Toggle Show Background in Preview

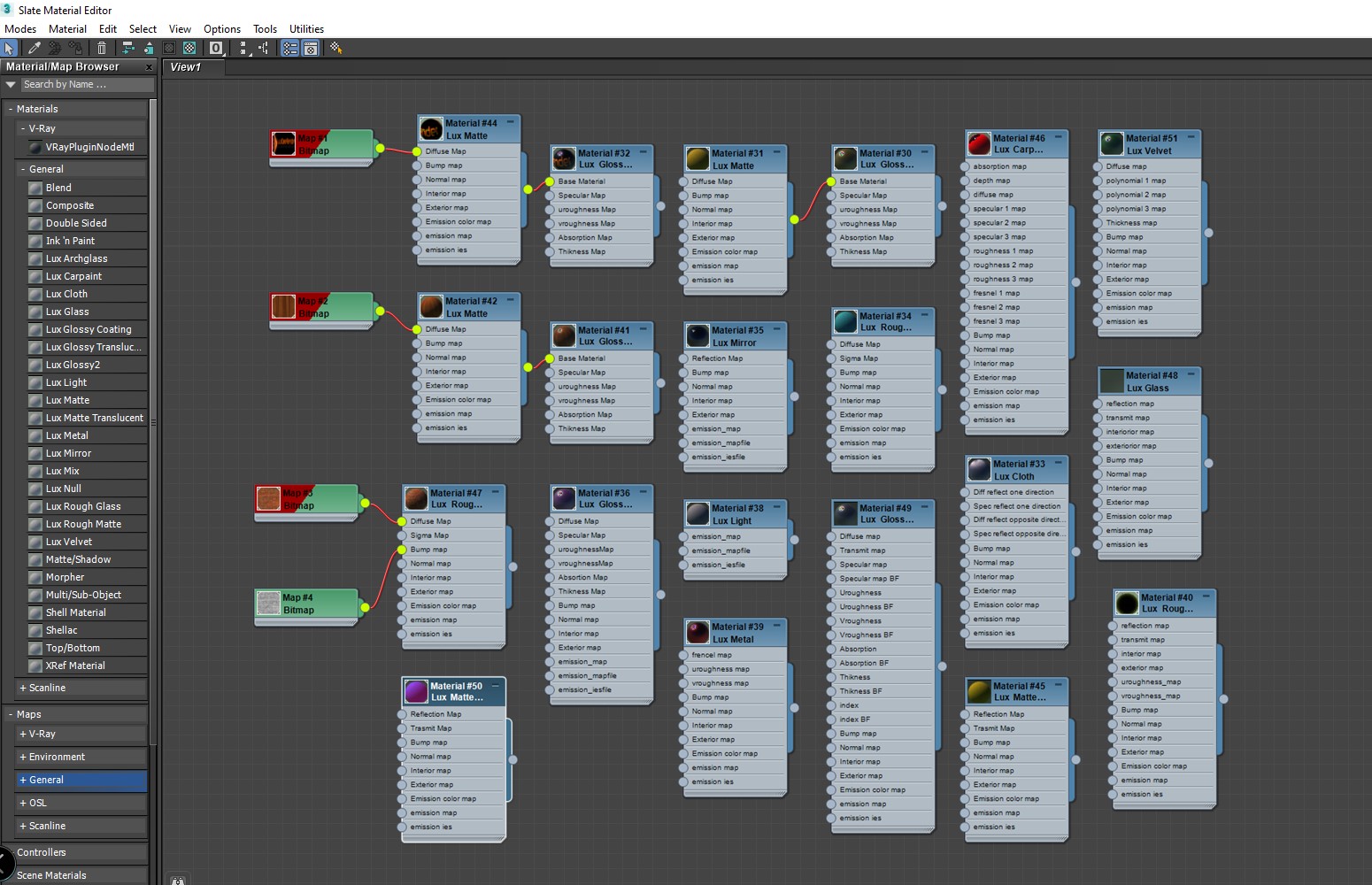(x=189, y=48)
